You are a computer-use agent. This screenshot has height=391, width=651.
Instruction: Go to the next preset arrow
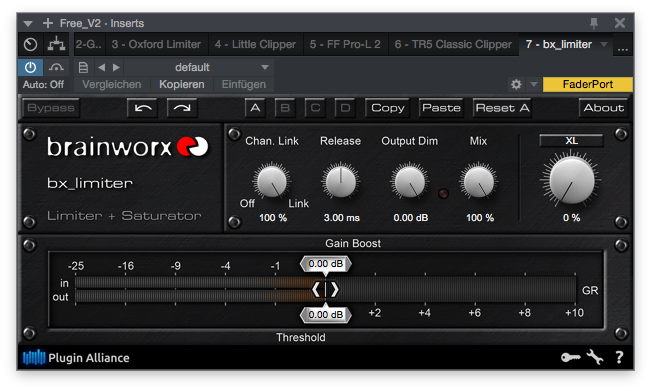click(x=116, y=67)
